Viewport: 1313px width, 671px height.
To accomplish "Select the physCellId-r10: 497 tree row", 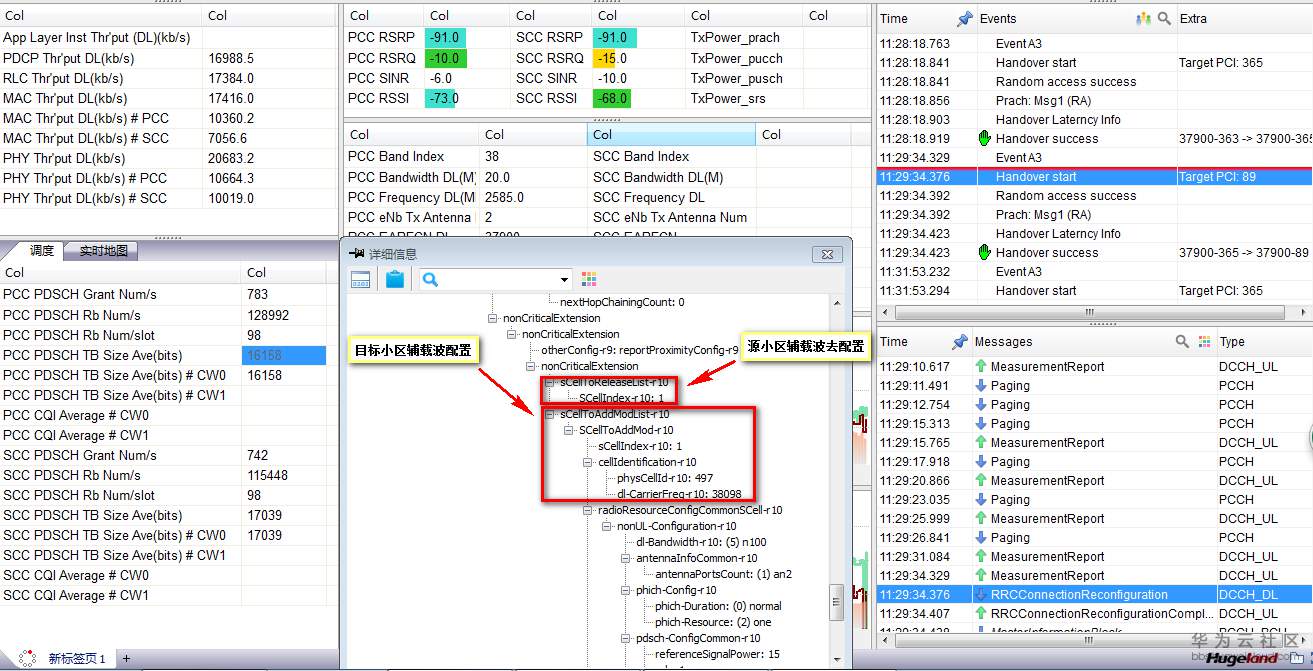I will click(x=665, y=478).
